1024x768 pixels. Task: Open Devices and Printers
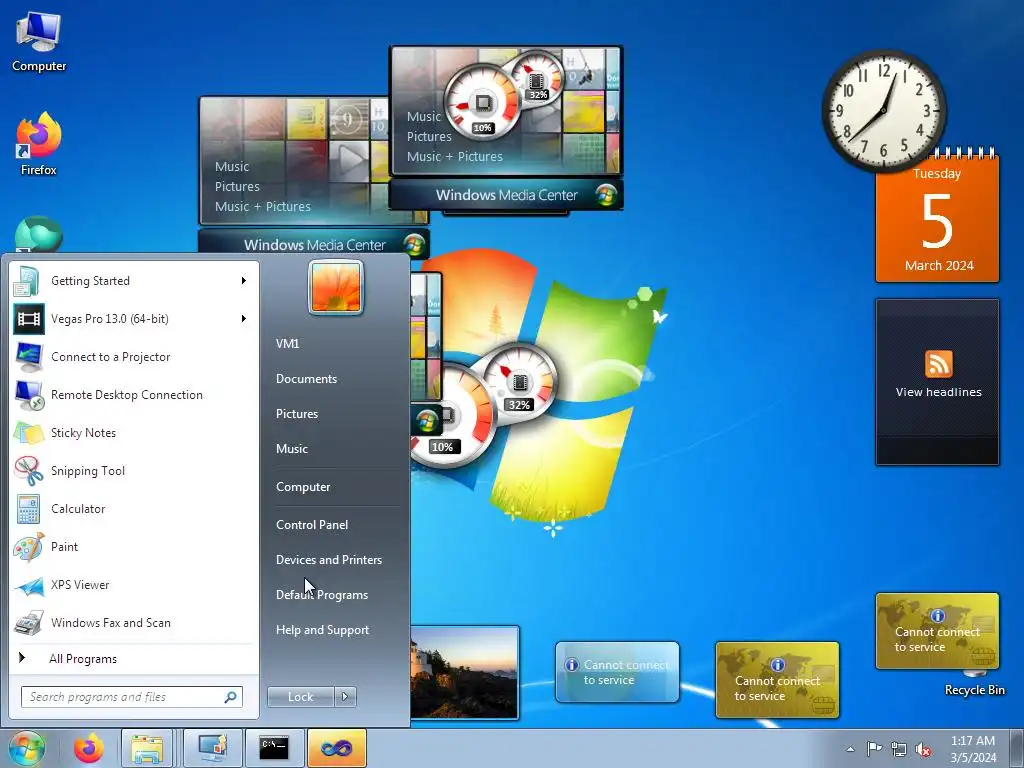(x=329, y=560)
